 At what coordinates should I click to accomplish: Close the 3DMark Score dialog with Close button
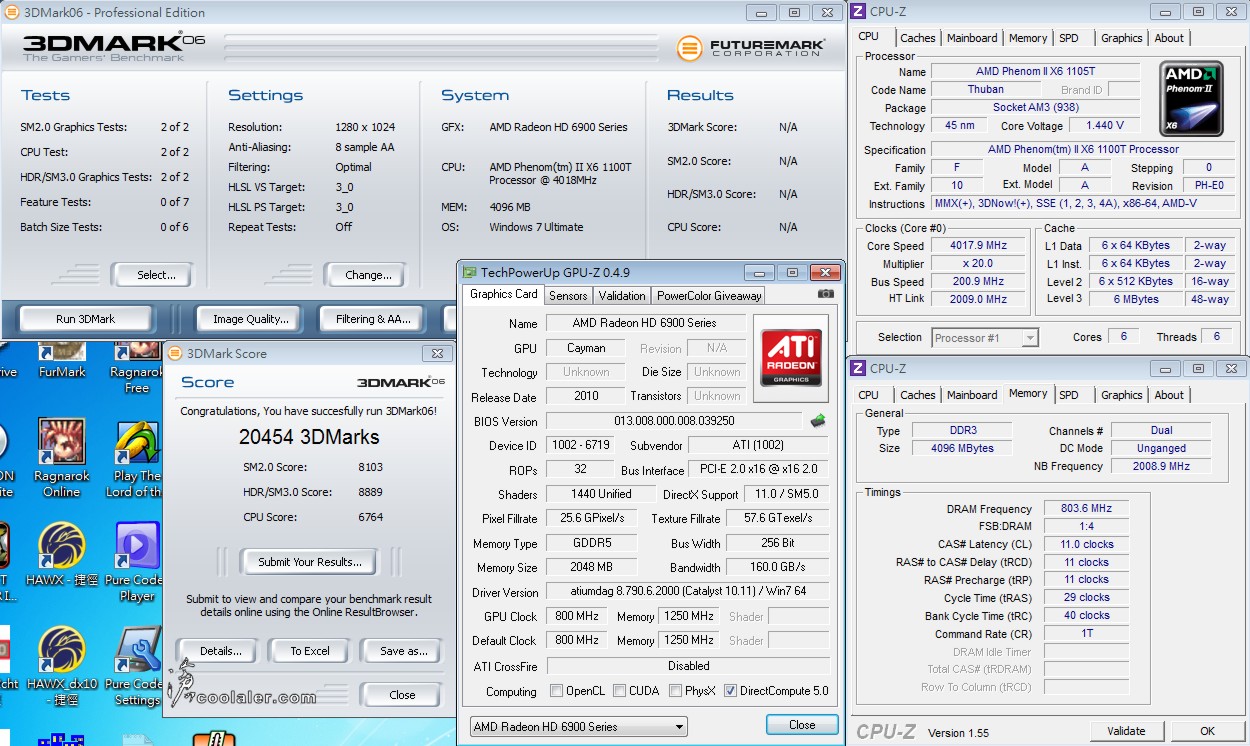pyautogui.click(x=402, y=695)
